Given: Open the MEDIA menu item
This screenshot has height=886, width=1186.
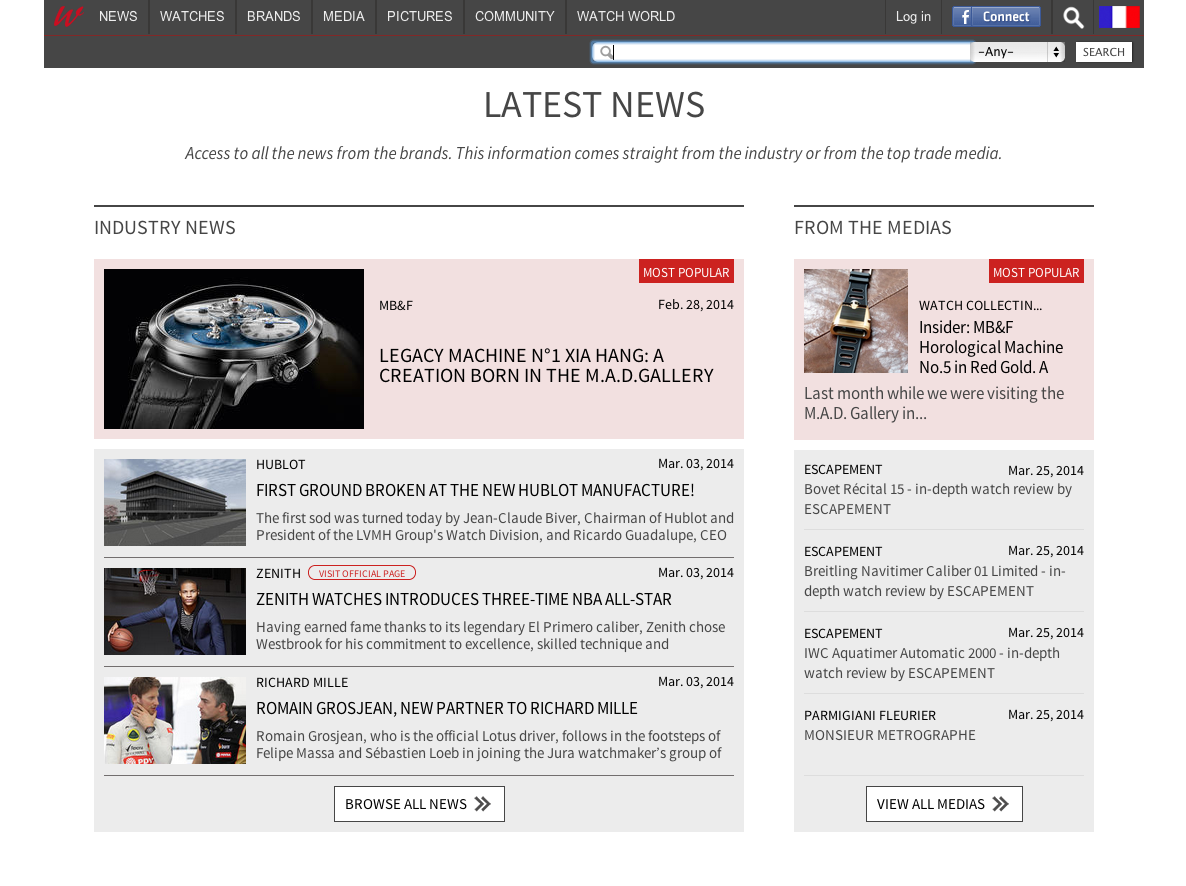Looking at the screenshot, I should point(343,17).
